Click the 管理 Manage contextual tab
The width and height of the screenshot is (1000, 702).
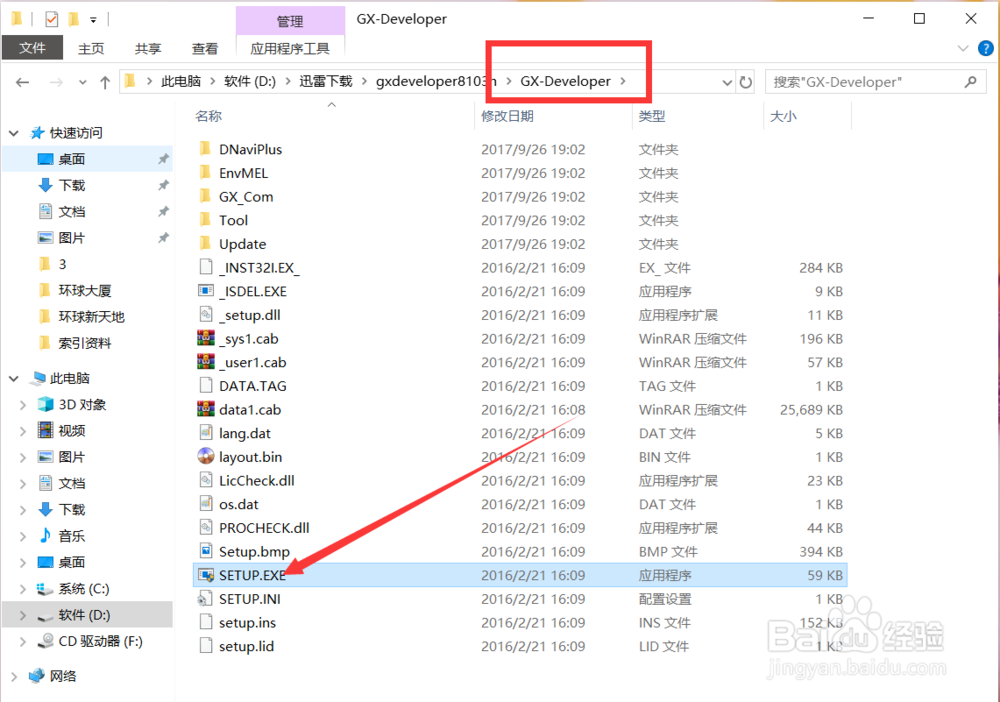[x=290, y=21]
